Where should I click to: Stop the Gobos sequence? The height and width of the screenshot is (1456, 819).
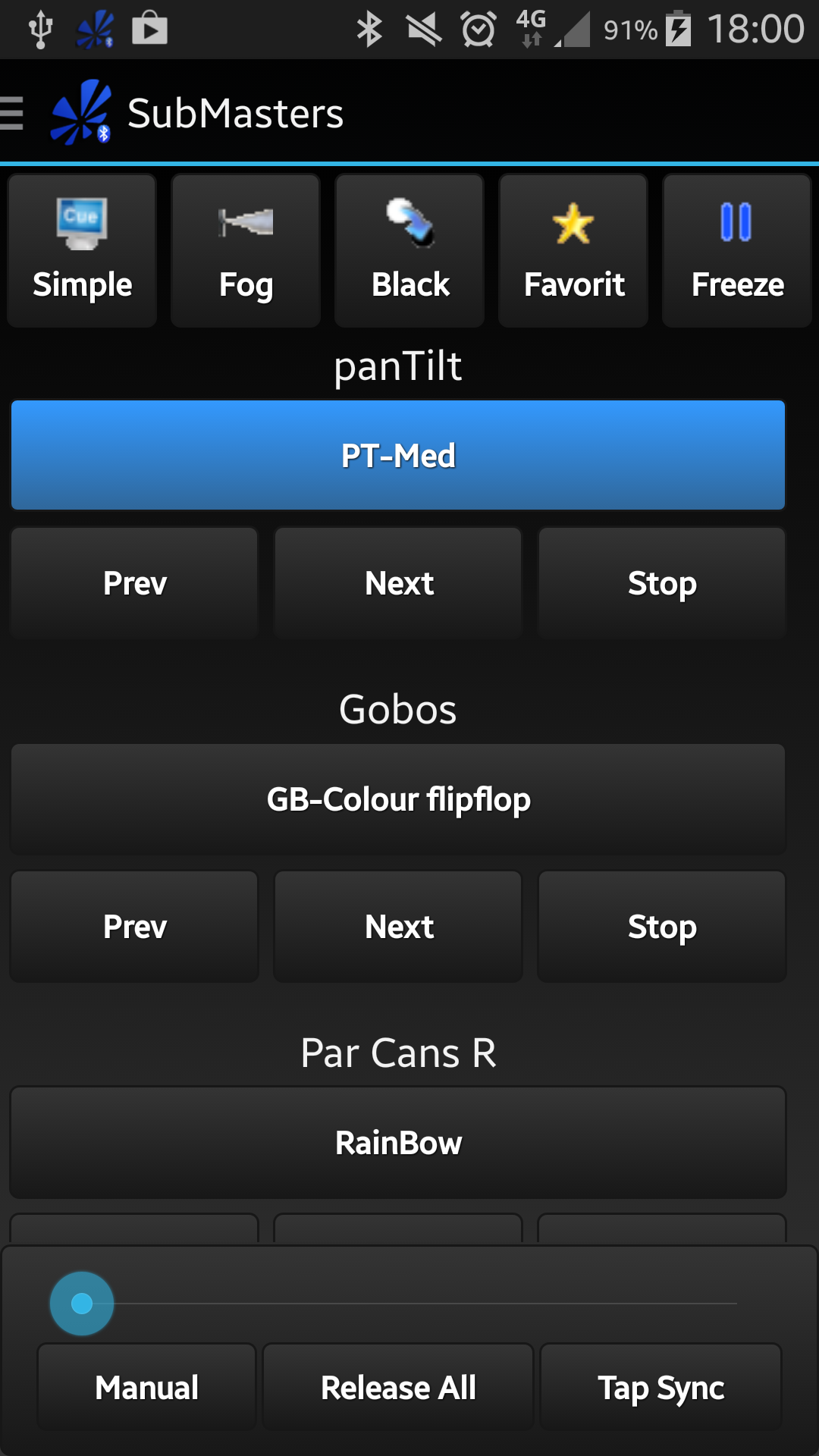(662, 927)
